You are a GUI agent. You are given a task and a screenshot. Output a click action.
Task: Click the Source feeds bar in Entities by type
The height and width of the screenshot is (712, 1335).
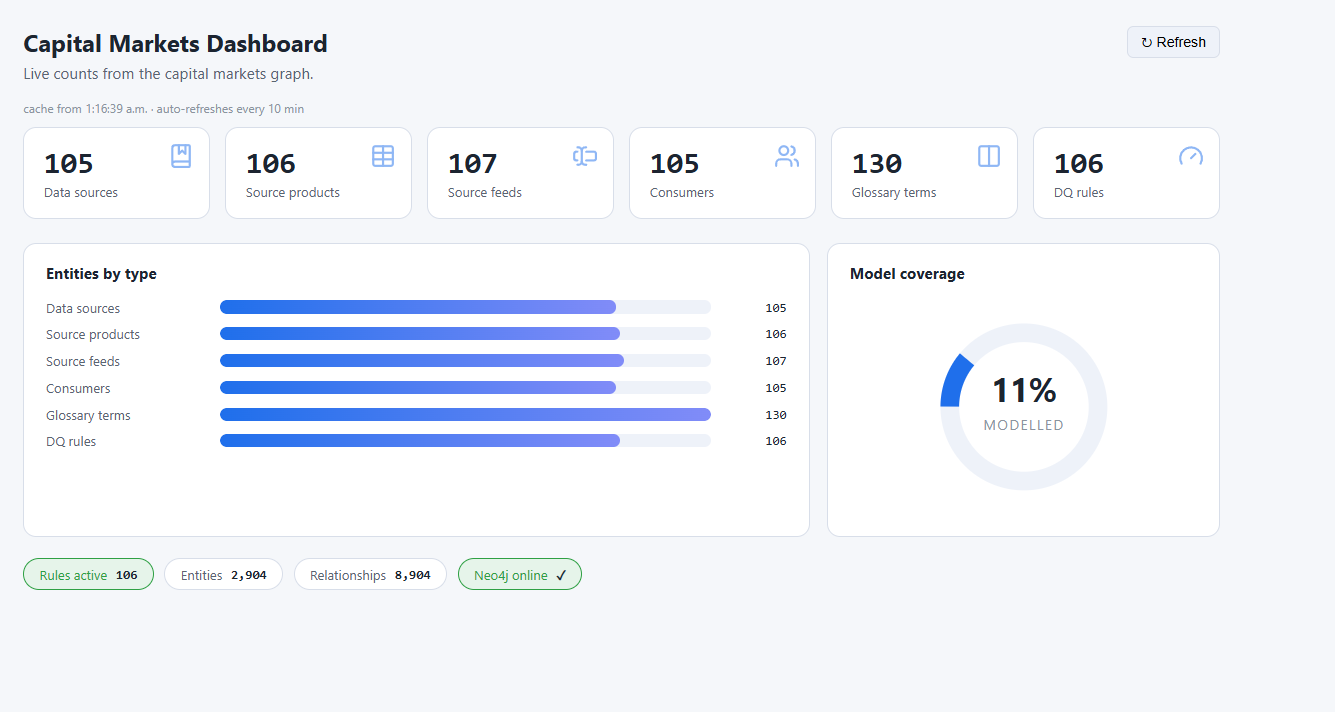coord(465,361)
